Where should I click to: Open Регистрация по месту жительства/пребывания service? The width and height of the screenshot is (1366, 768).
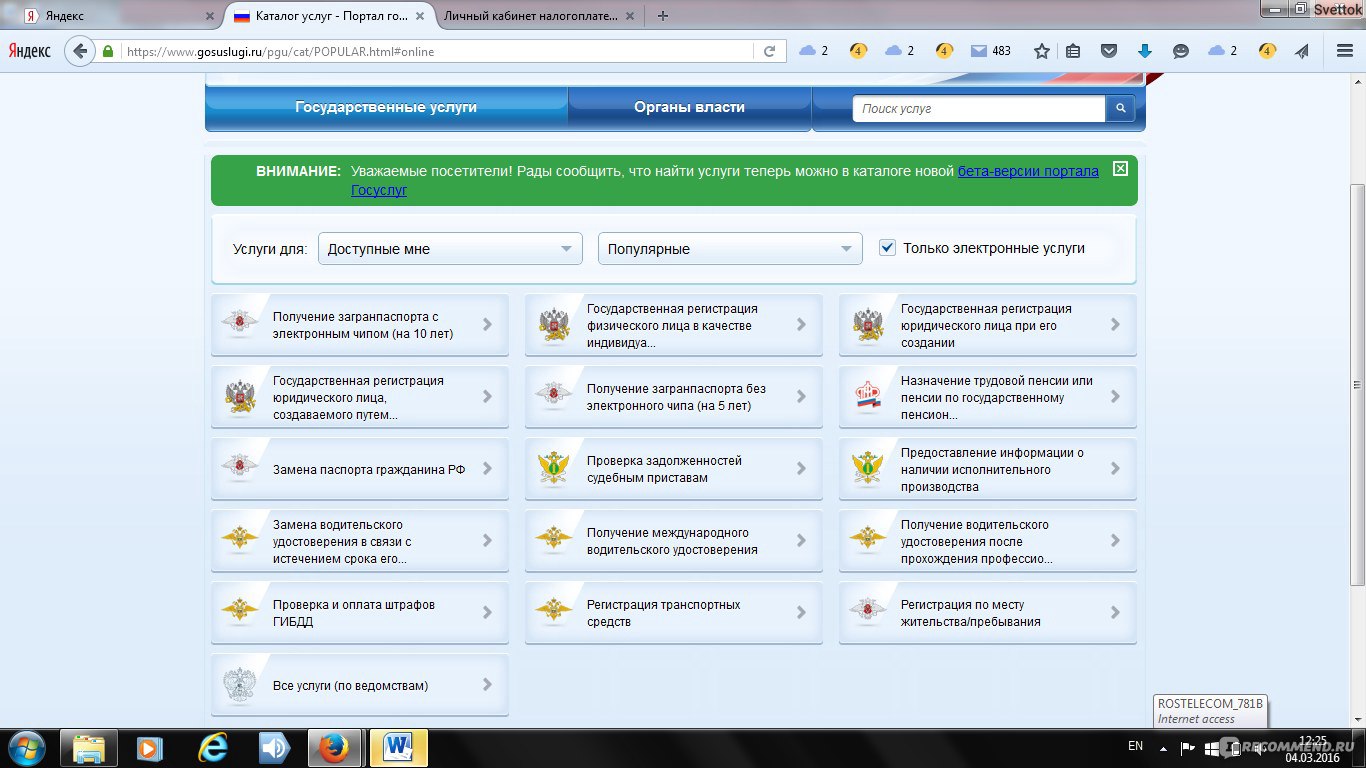pos(988,612)
